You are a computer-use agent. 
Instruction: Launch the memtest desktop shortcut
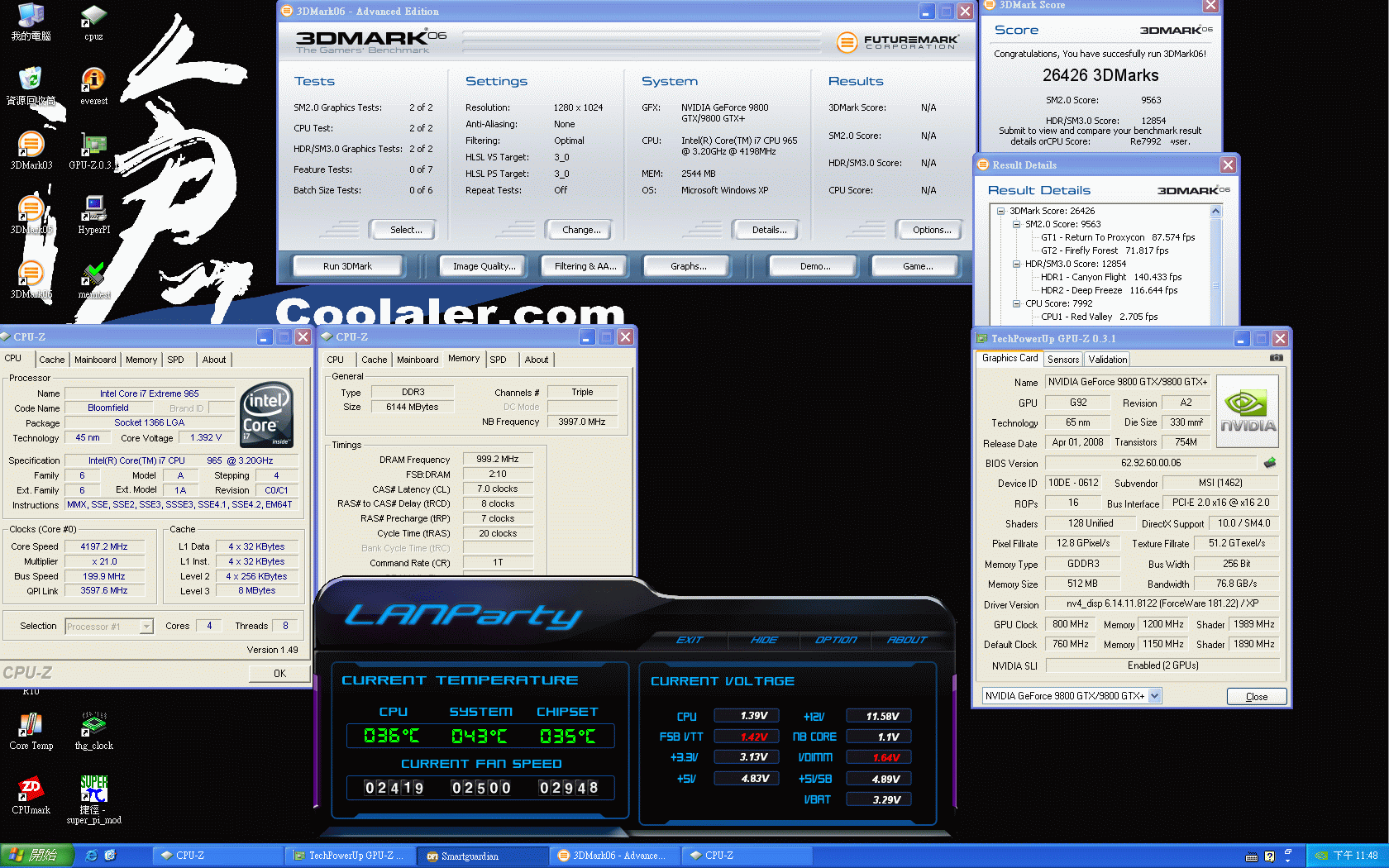93,279
